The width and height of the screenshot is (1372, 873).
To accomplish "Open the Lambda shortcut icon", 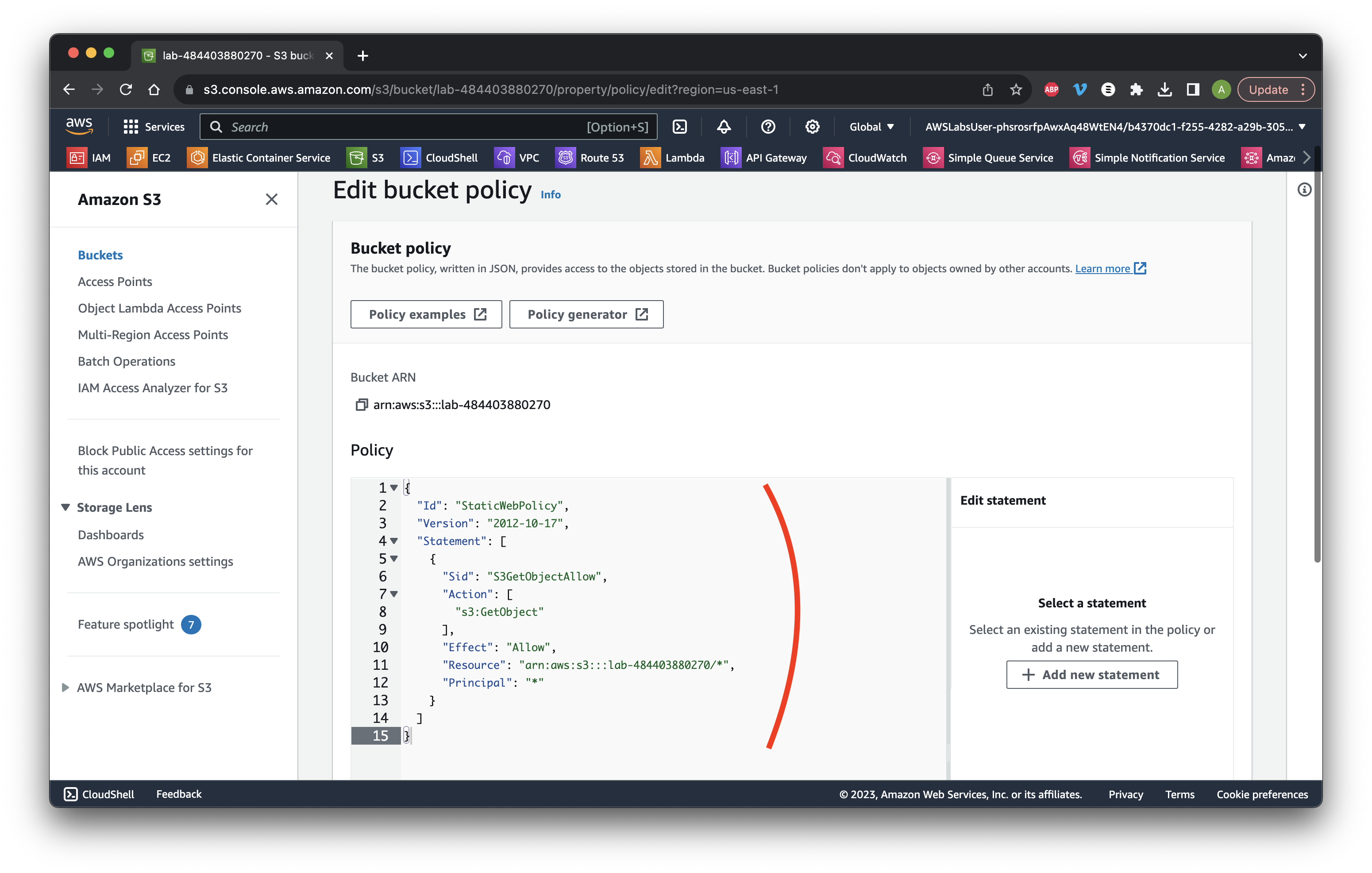I will click(650, 158).
